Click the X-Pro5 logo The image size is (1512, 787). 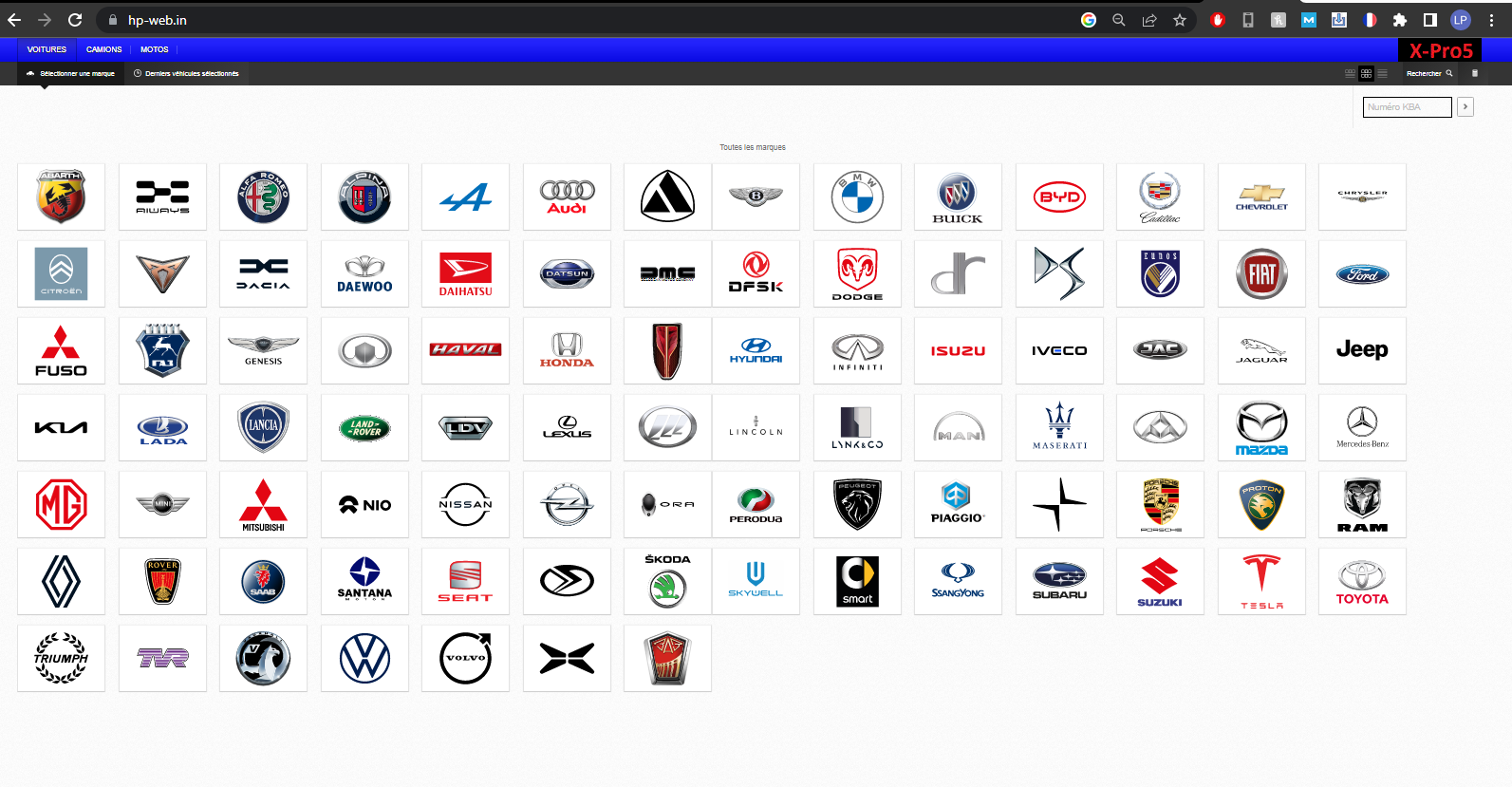coord(1440,51)
